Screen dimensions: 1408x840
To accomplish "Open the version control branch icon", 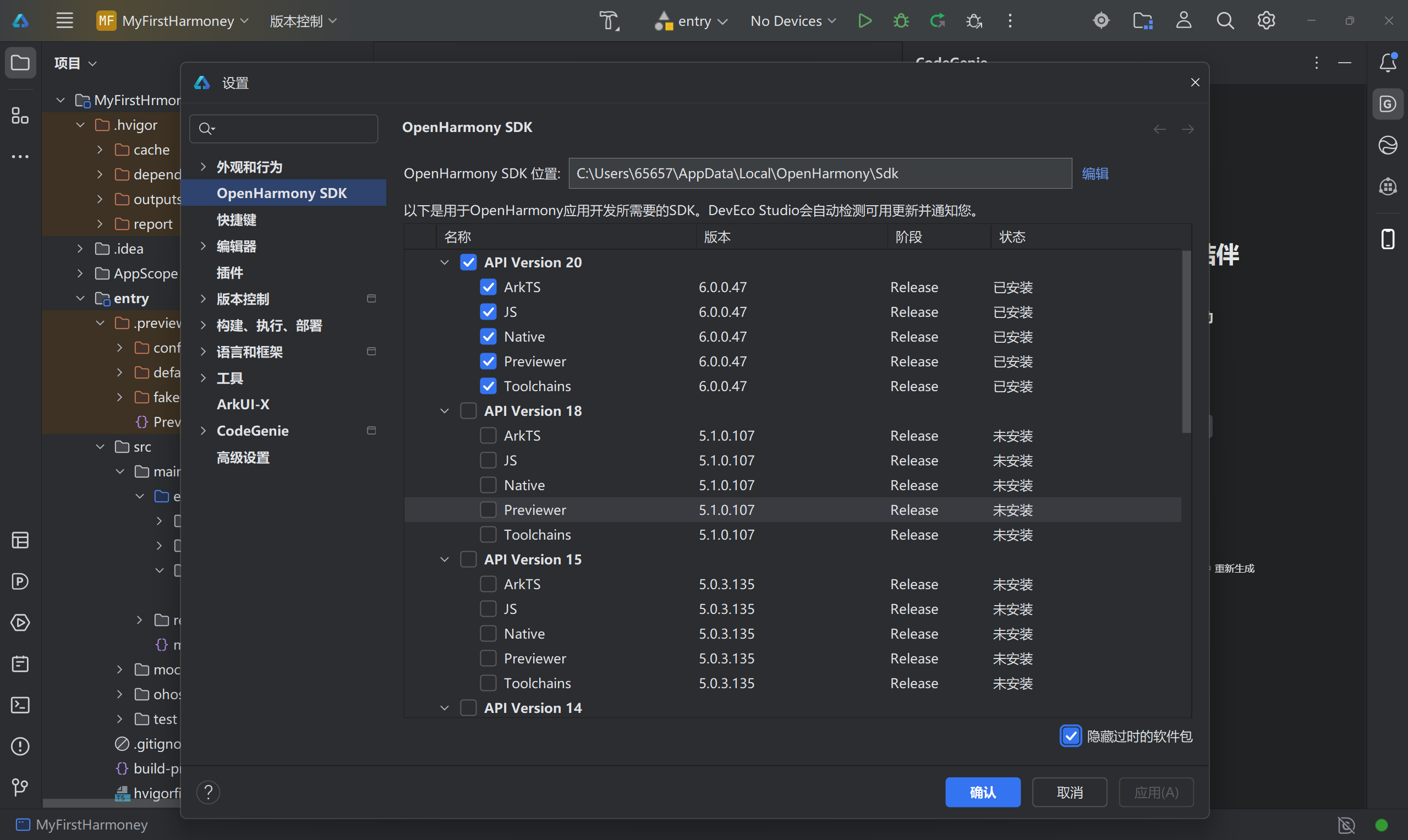I will coord(20,787).
